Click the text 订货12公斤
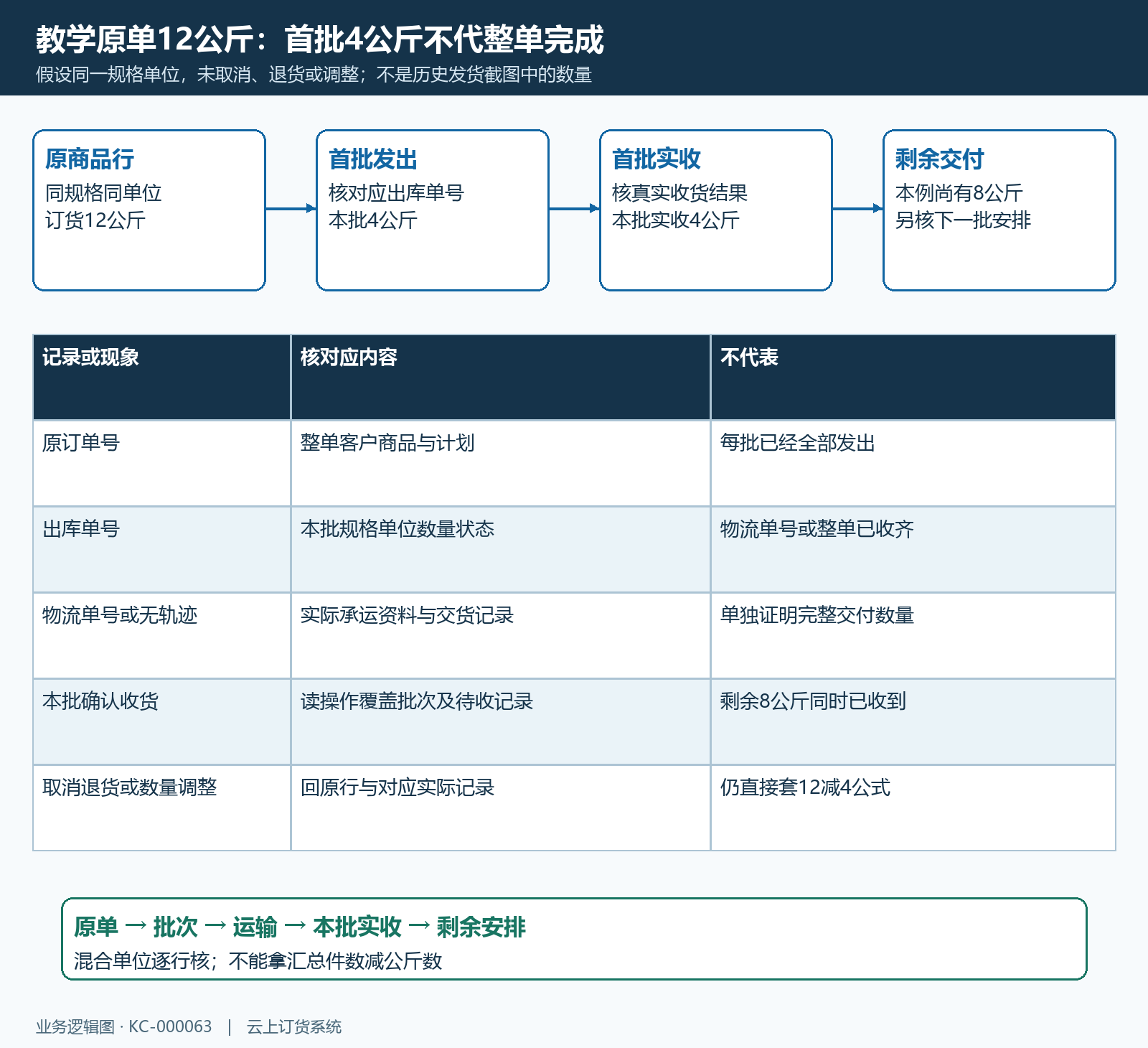The image size is (1148, 1048). click(95, 220)
